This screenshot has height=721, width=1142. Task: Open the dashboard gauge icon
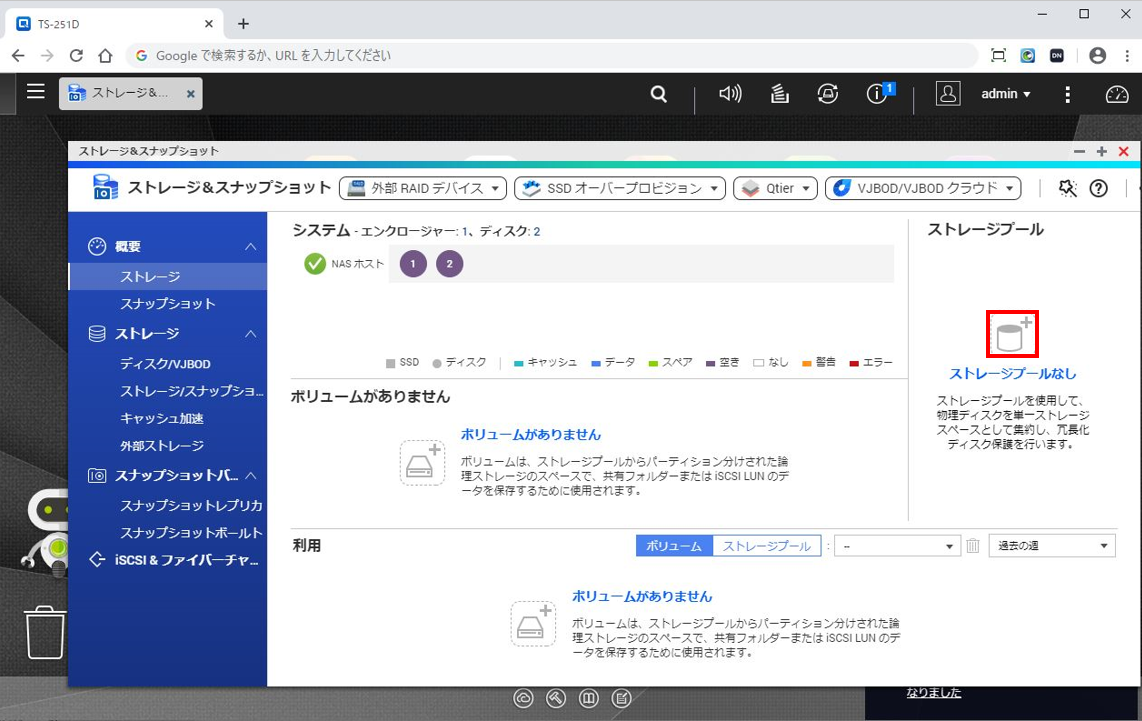click(1116, 94)
